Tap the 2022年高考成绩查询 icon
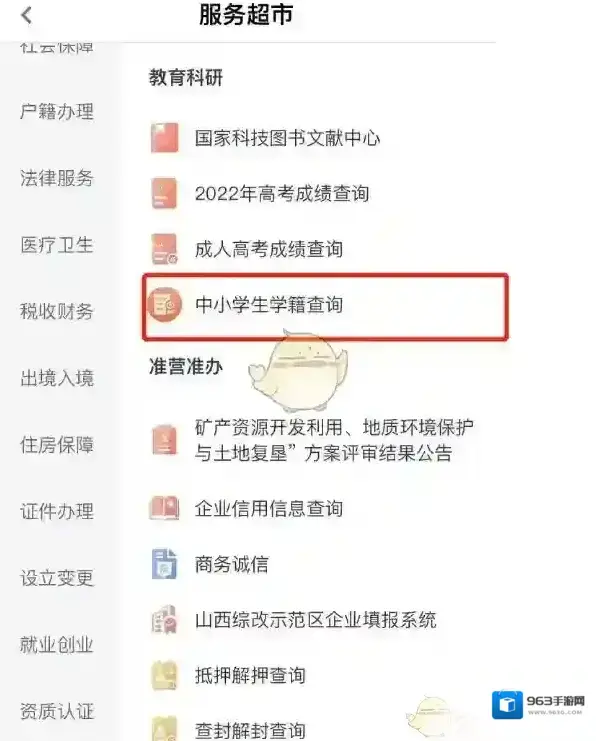The width and height of the screenshot is (596, 741). pos(164,193)
